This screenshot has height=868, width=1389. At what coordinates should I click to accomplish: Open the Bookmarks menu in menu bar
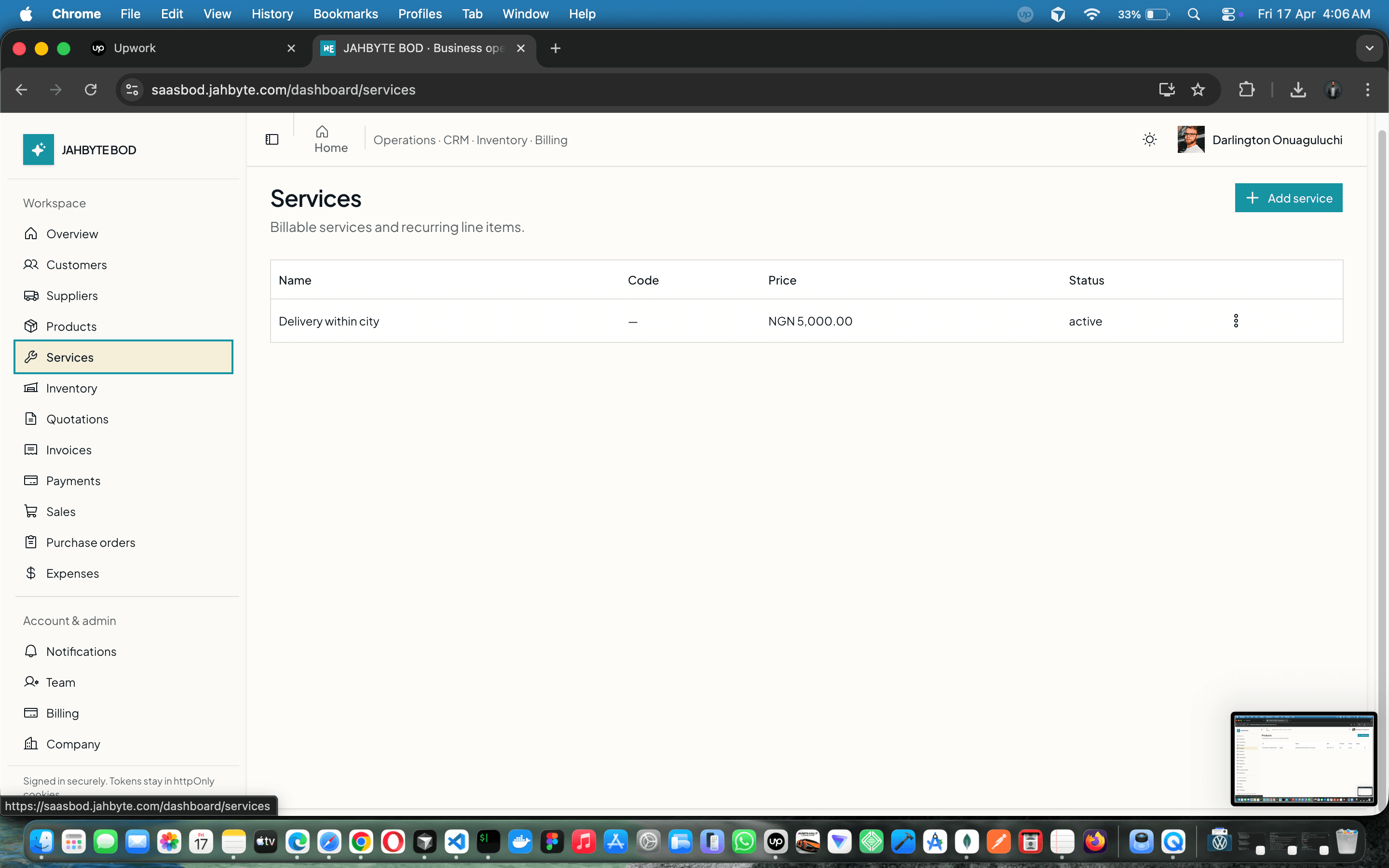click(x=345, y=14)
